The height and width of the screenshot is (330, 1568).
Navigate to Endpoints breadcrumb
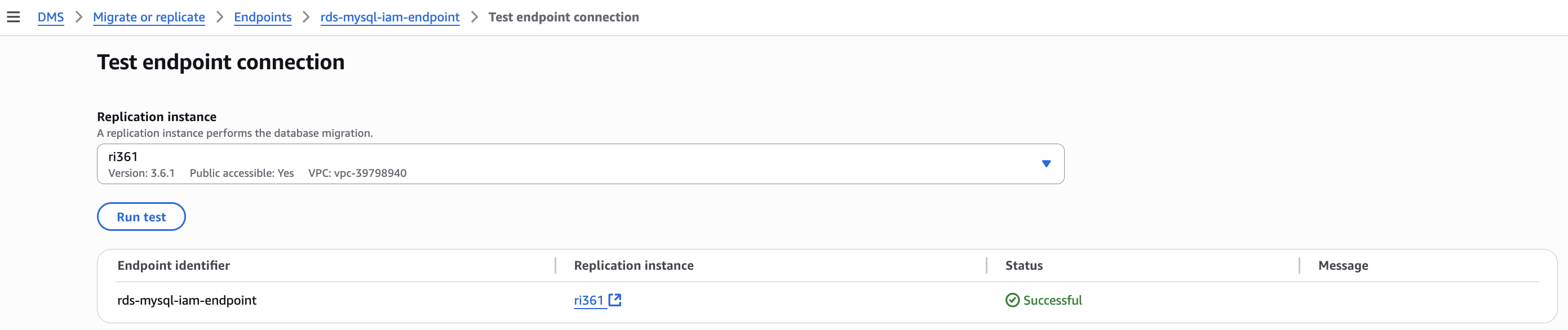[x=262, y=17]
